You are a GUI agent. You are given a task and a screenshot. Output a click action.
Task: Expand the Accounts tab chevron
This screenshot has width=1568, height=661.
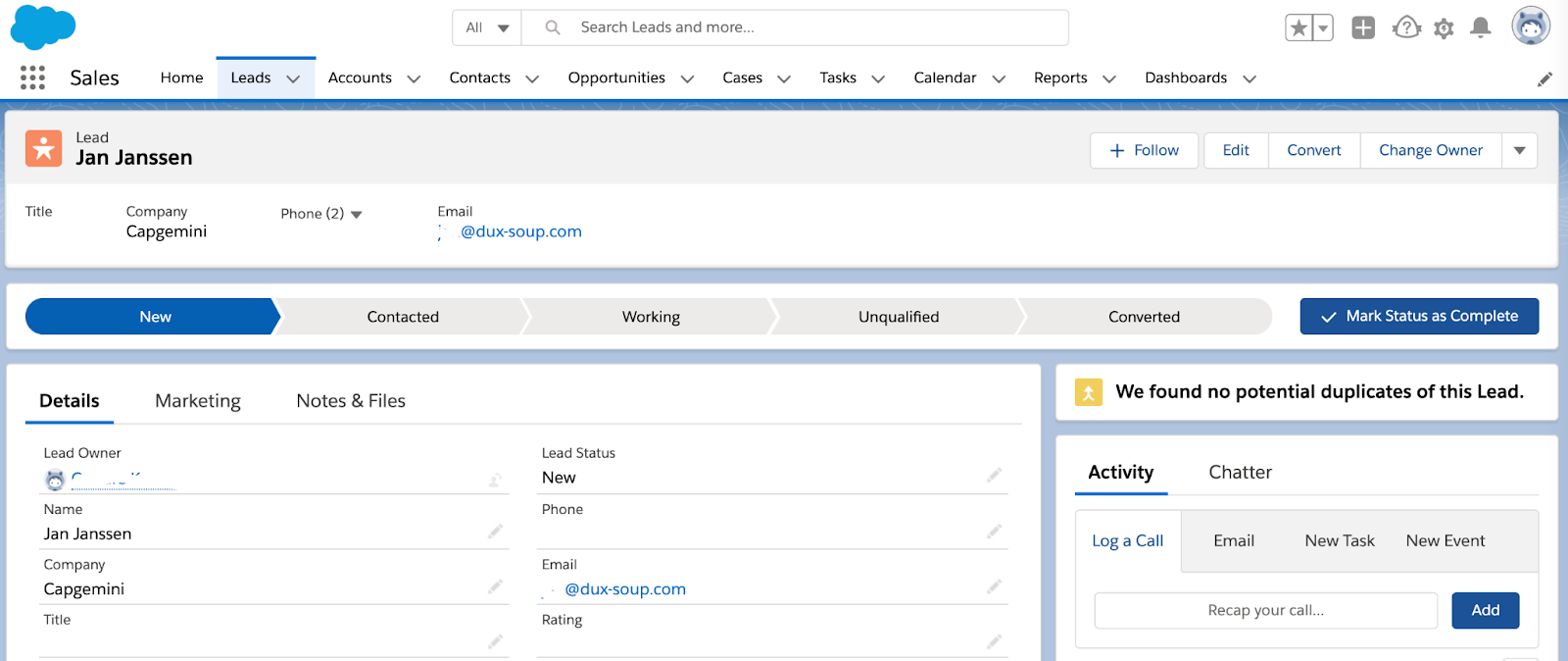(x=414, y=78)
